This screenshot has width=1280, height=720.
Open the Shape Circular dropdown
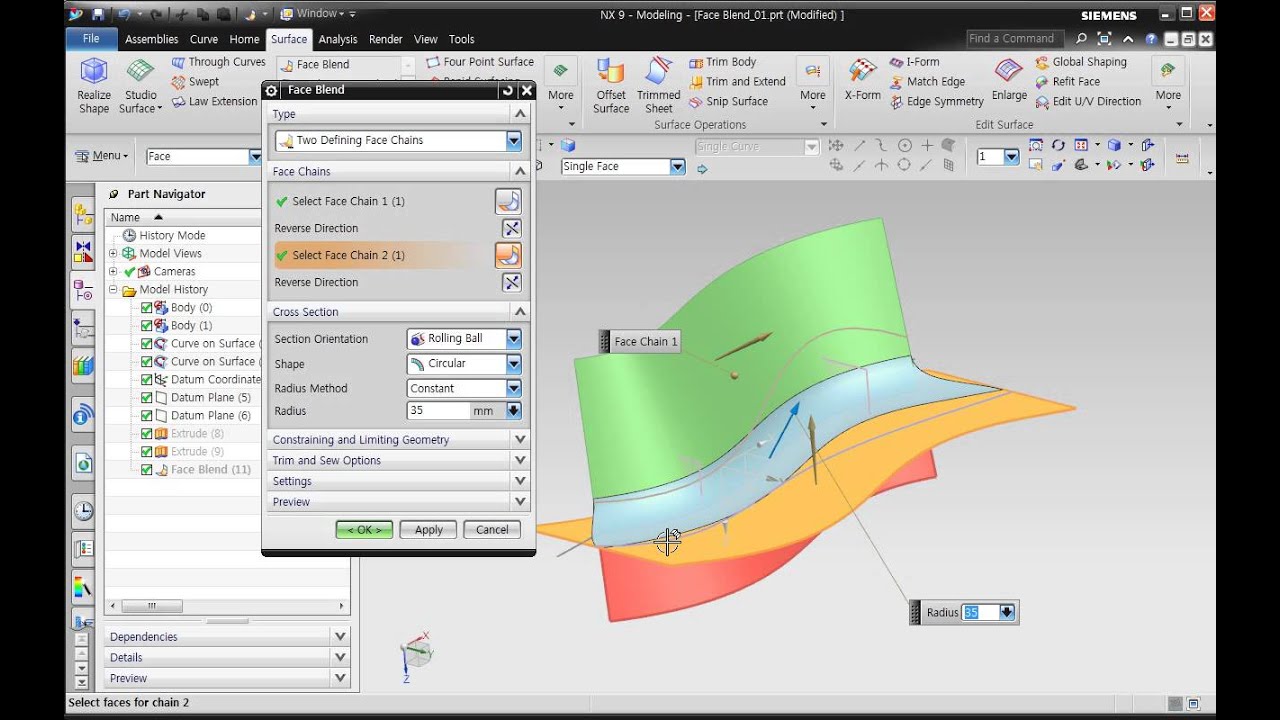[x=464, y=364]
